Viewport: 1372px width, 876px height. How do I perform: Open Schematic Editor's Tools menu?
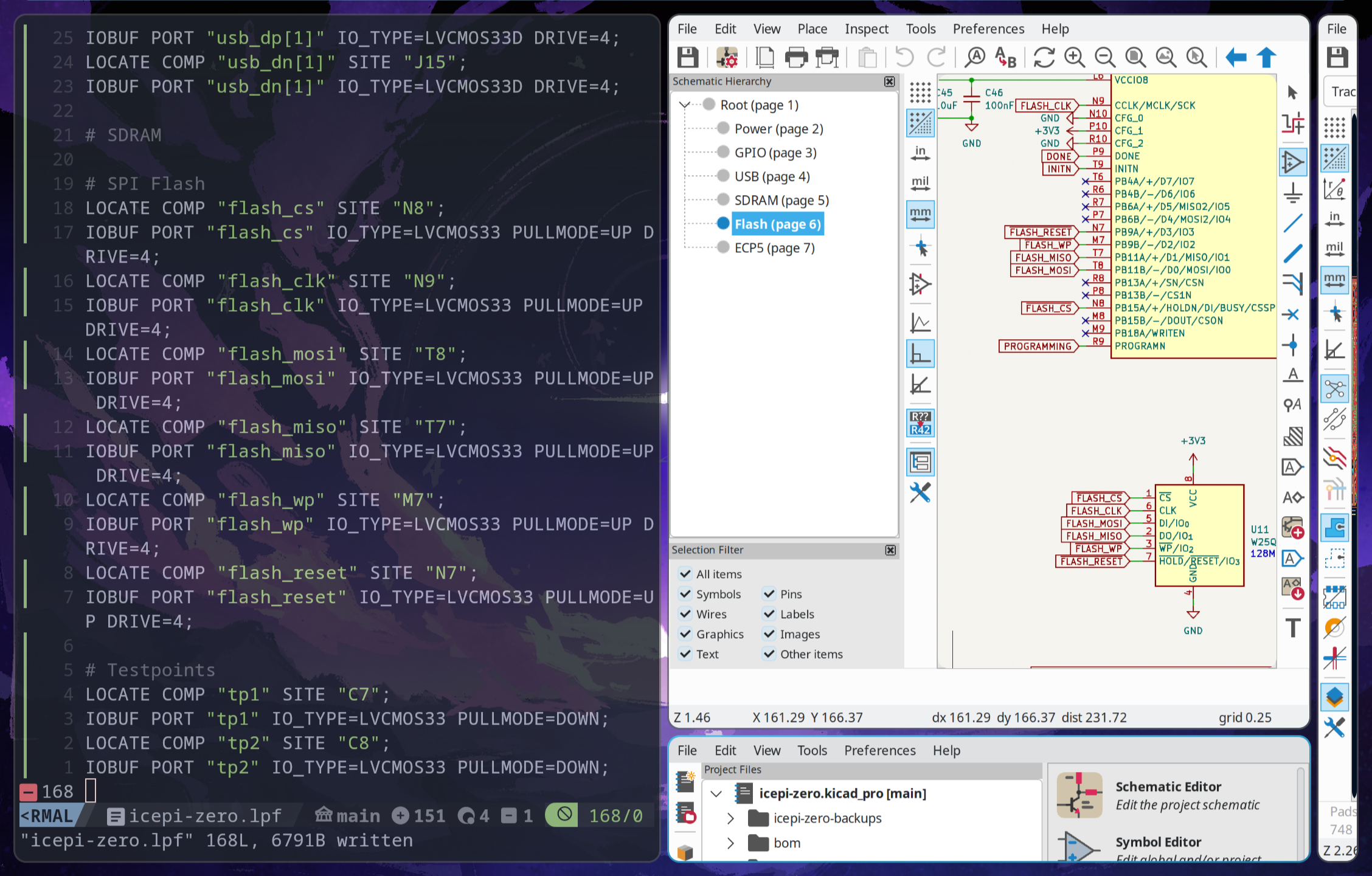pyautogui.click(x=920, y=29)
